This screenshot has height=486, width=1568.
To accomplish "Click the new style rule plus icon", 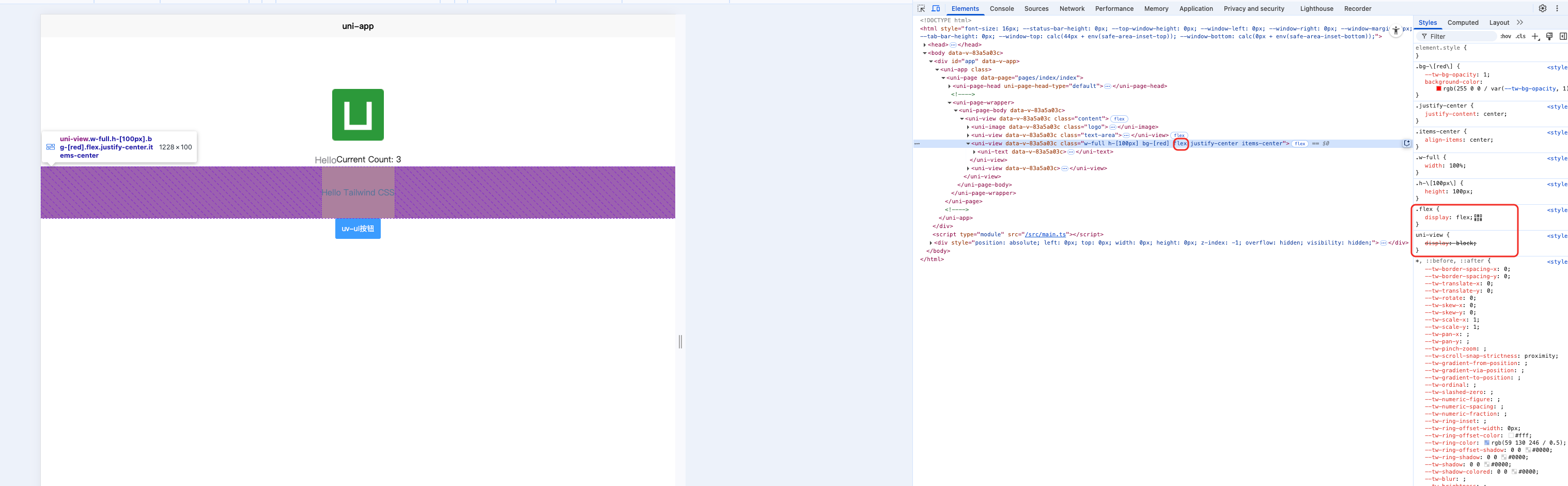I will point(1535,37).
